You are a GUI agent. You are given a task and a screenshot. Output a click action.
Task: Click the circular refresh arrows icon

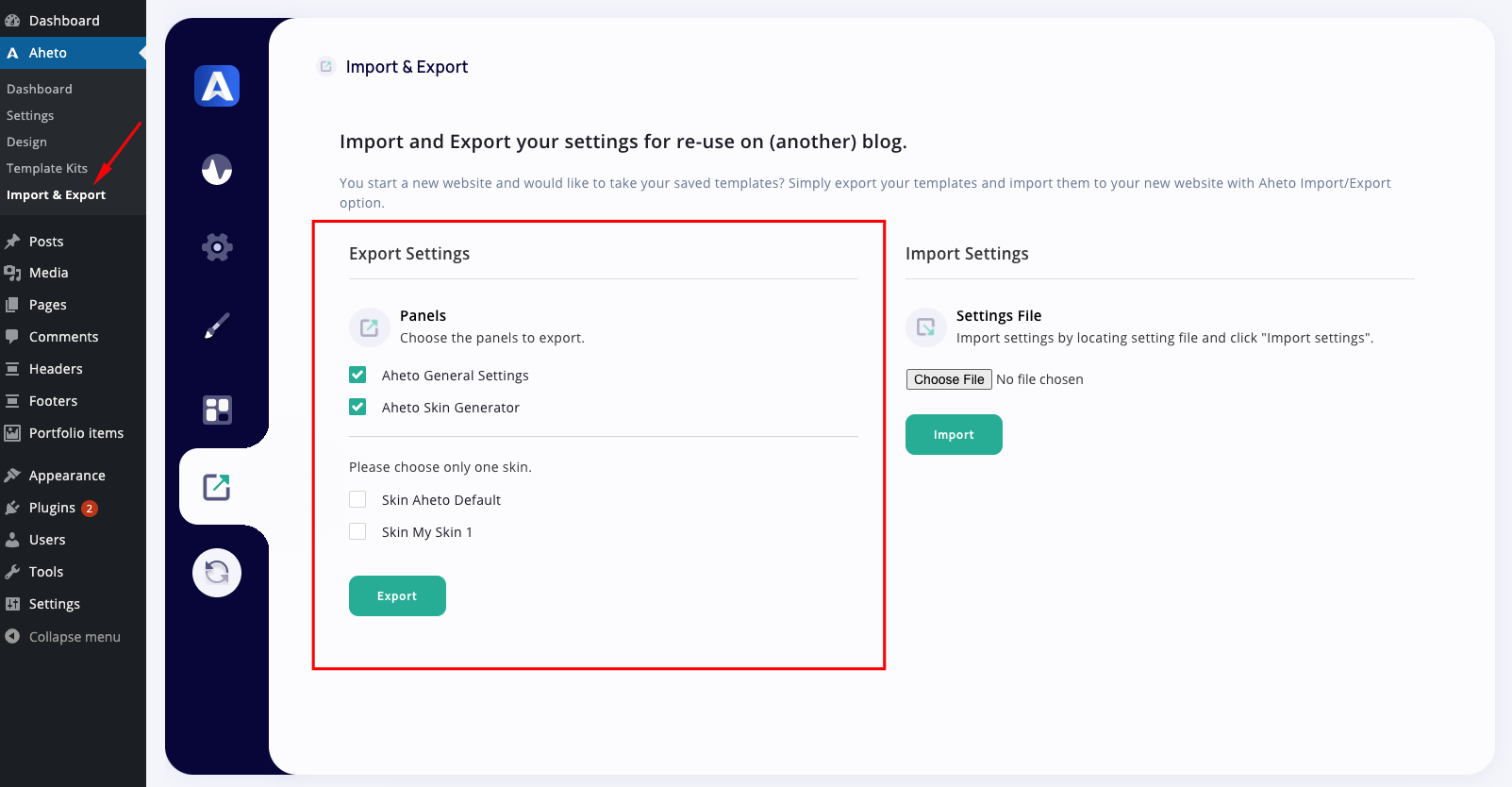click(217, 573)
